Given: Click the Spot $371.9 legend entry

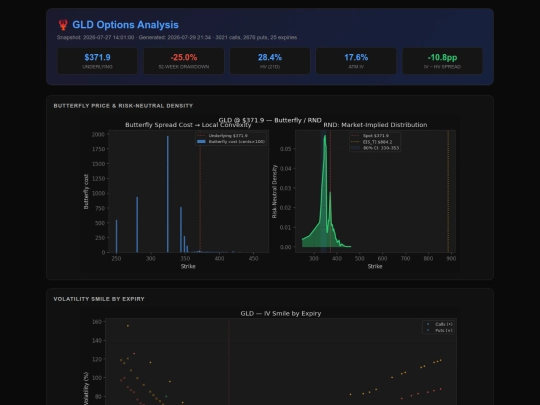Looking at the screenshot, I should coord(370,136).
